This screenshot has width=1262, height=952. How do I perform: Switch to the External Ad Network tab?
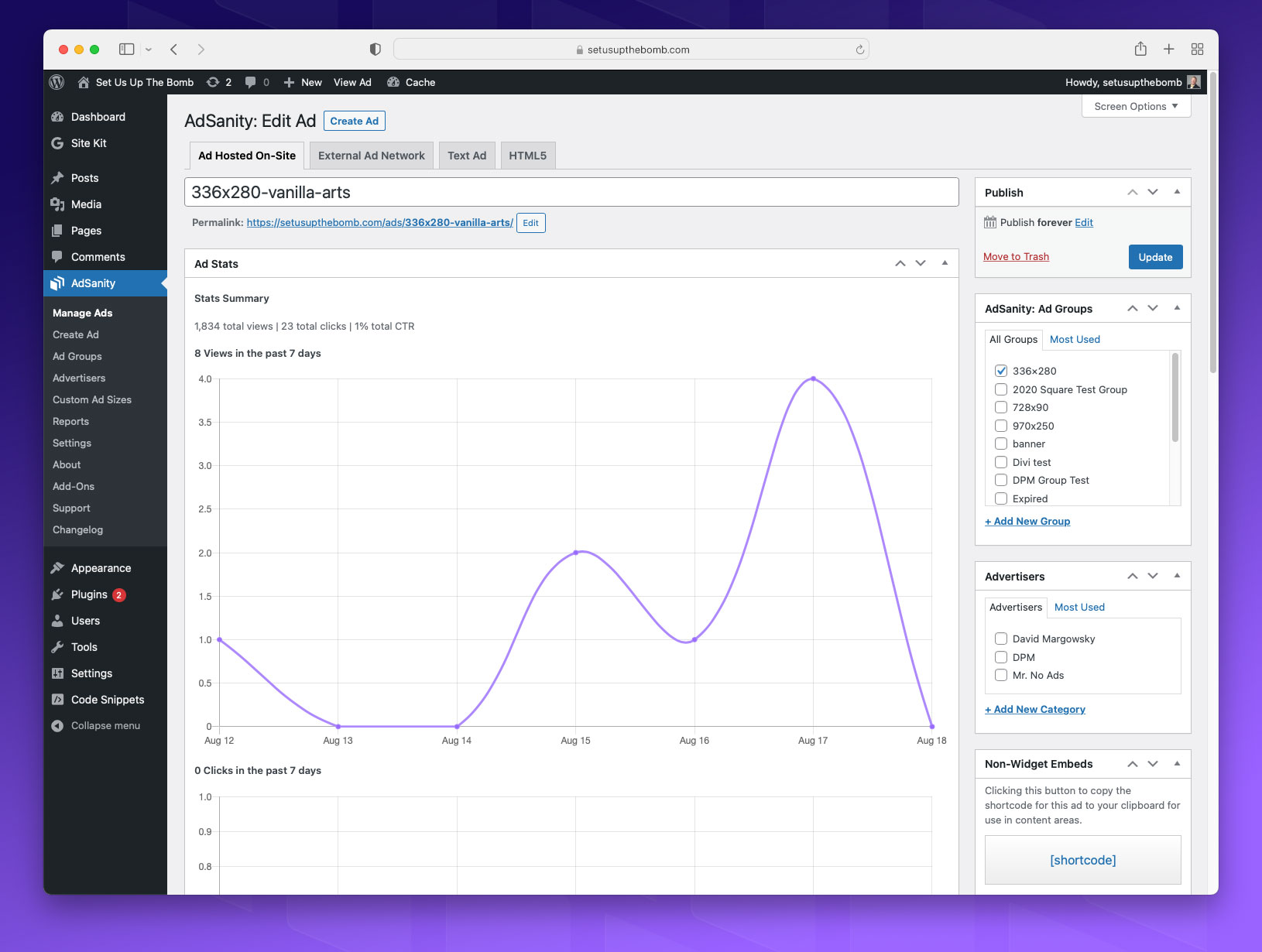(x=371, y=155)
